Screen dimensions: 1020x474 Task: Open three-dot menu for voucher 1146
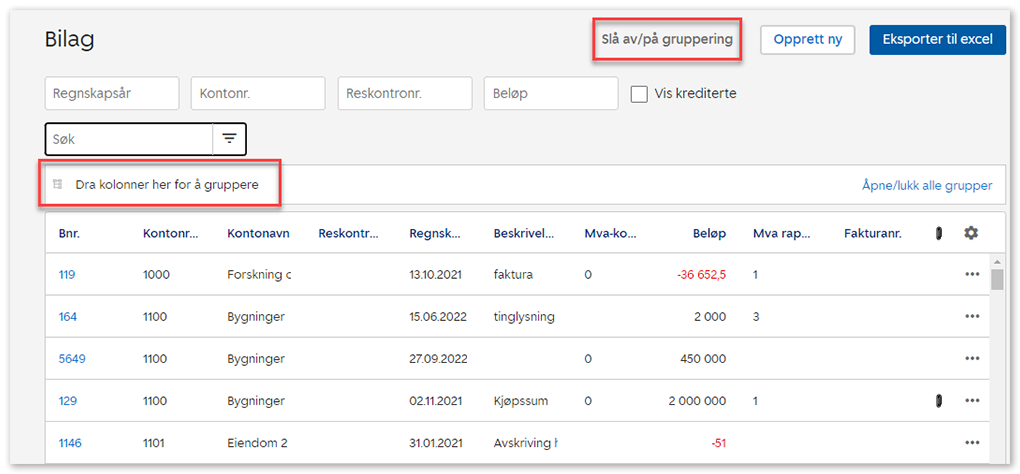coord(972,443)
